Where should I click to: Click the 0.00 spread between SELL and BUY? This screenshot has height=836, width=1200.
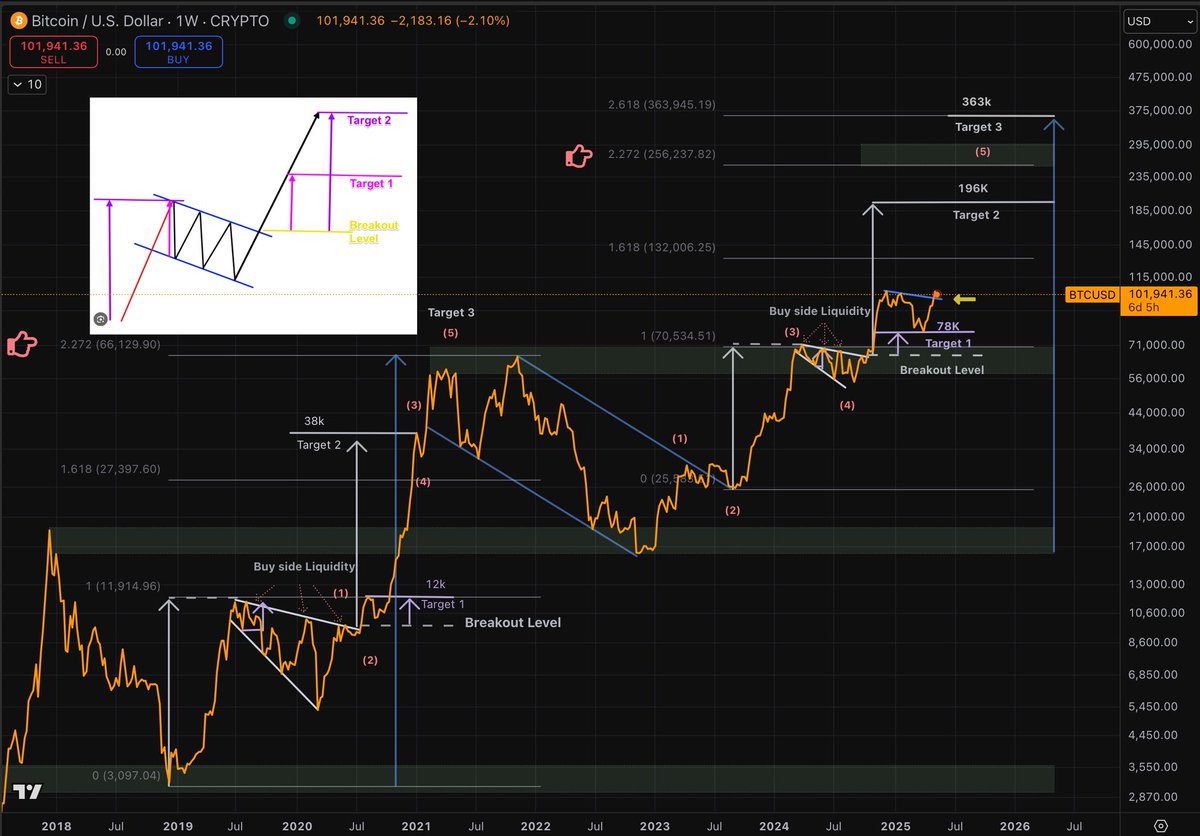(x=118, y=52)
